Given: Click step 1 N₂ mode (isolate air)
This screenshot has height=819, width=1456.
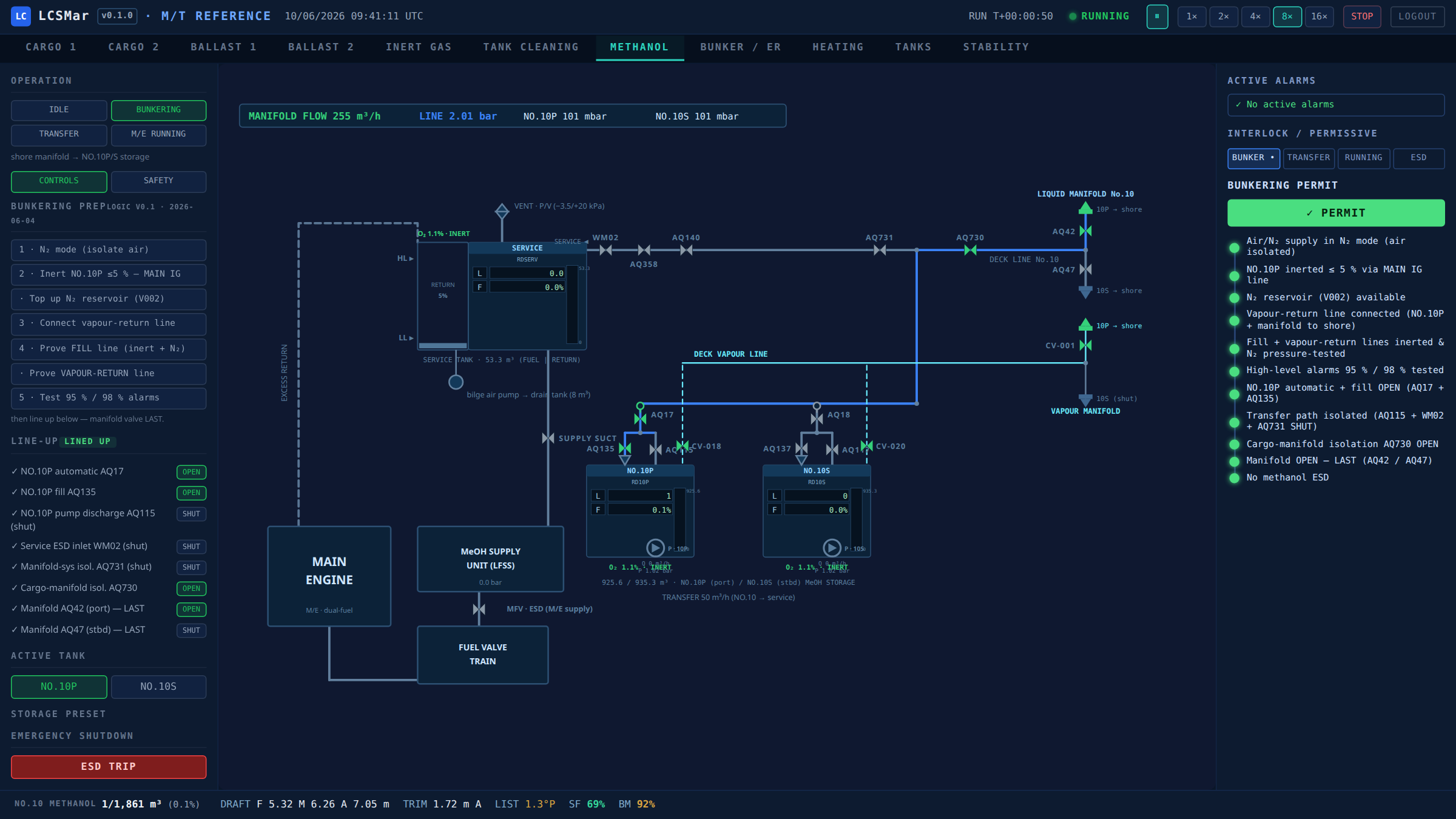Looking at the screenshot, I should [109, 249].
